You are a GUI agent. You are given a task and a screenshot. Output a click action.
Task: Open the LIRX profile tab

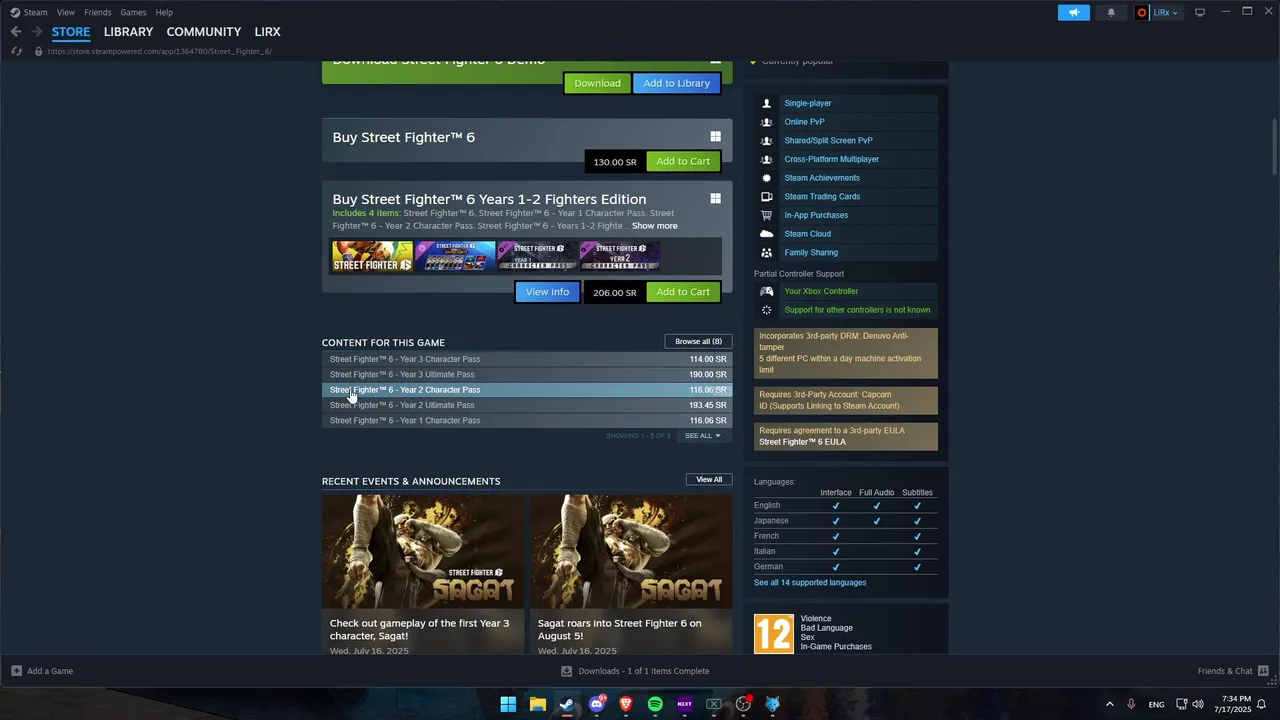click(x=267, y=32)
